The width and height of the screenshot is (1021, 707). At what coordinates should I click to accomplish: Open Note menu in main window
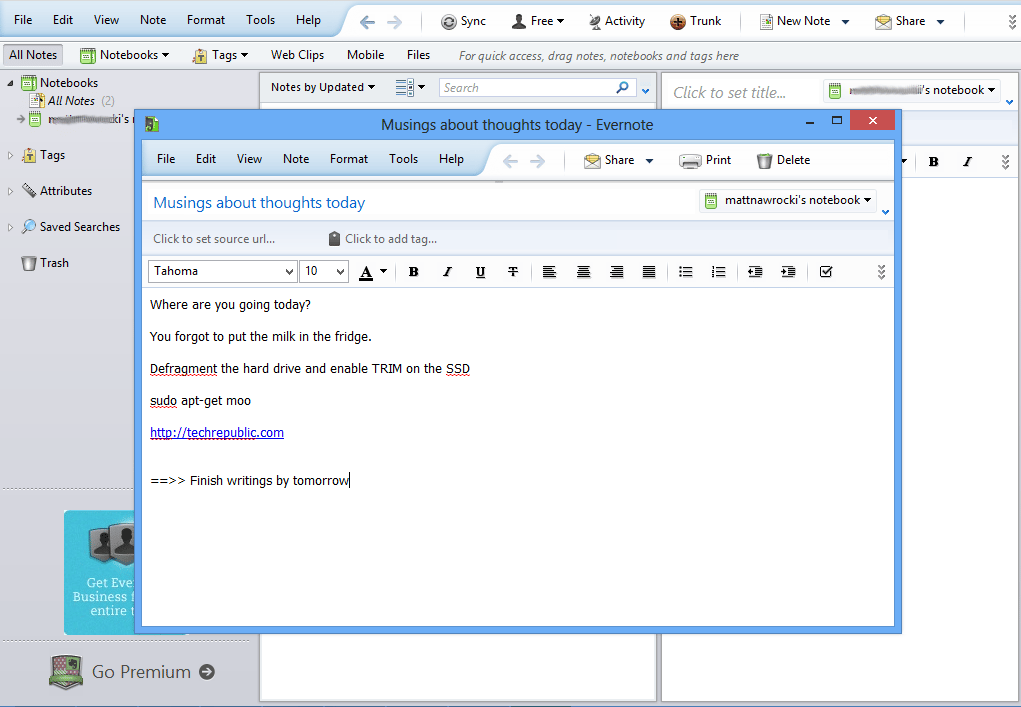point(153,20)
